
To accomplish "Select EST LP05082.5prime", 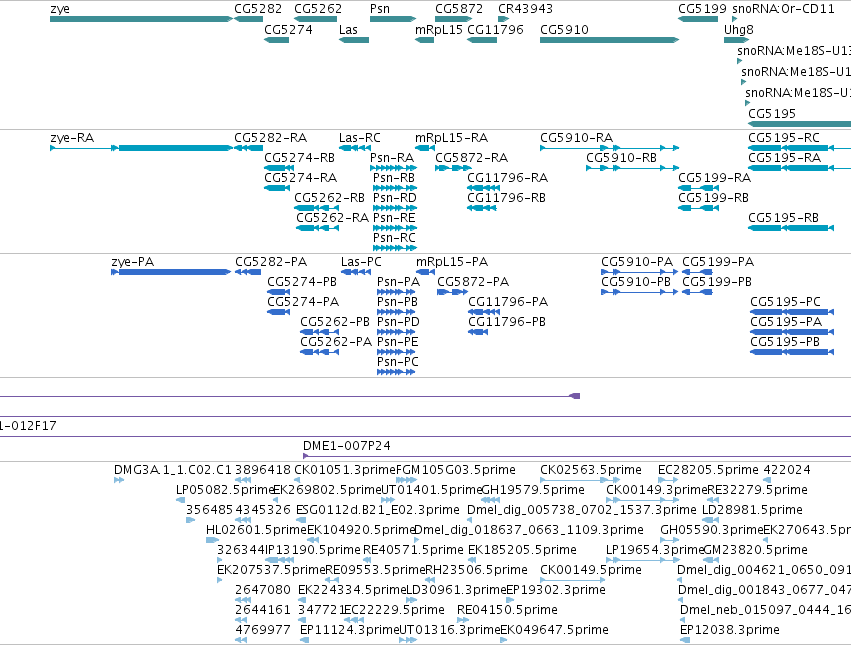I will [181, 500].
